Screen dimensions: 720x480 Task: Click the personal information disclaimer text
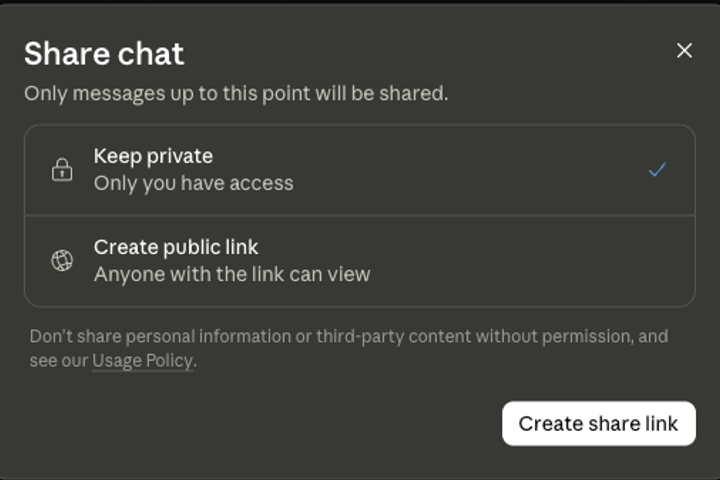(x=349, y=348)
